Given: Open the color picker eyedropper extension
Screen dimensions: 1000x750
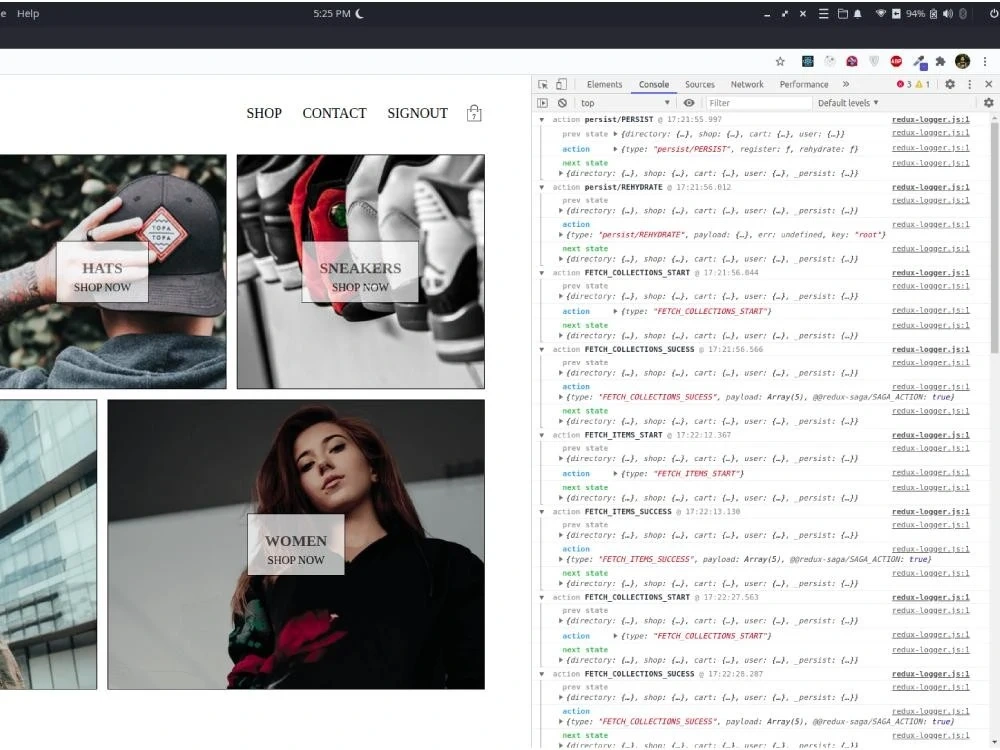Looking at the screenshot, I should point(919,62).
